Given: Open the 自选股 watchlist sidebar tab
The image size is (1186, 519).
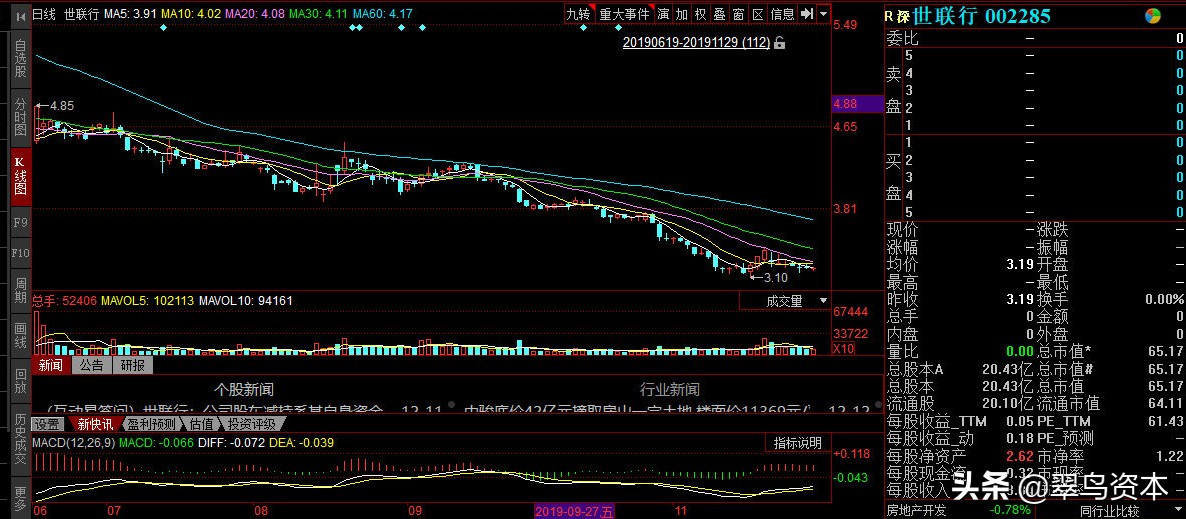Looking at the screenshot, I should coord(20,60).
